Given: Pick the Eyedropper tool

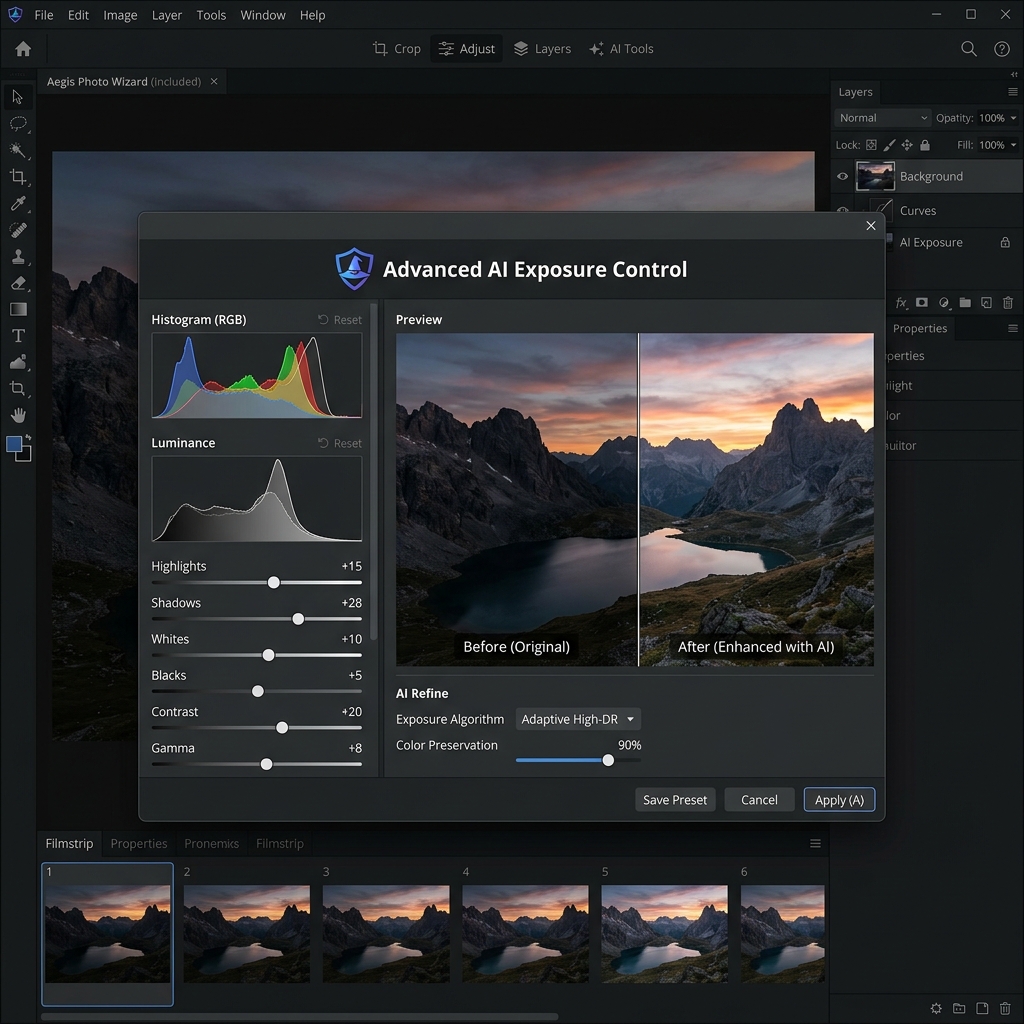Looking at the screenshot, I should click(x=18, y=204).
